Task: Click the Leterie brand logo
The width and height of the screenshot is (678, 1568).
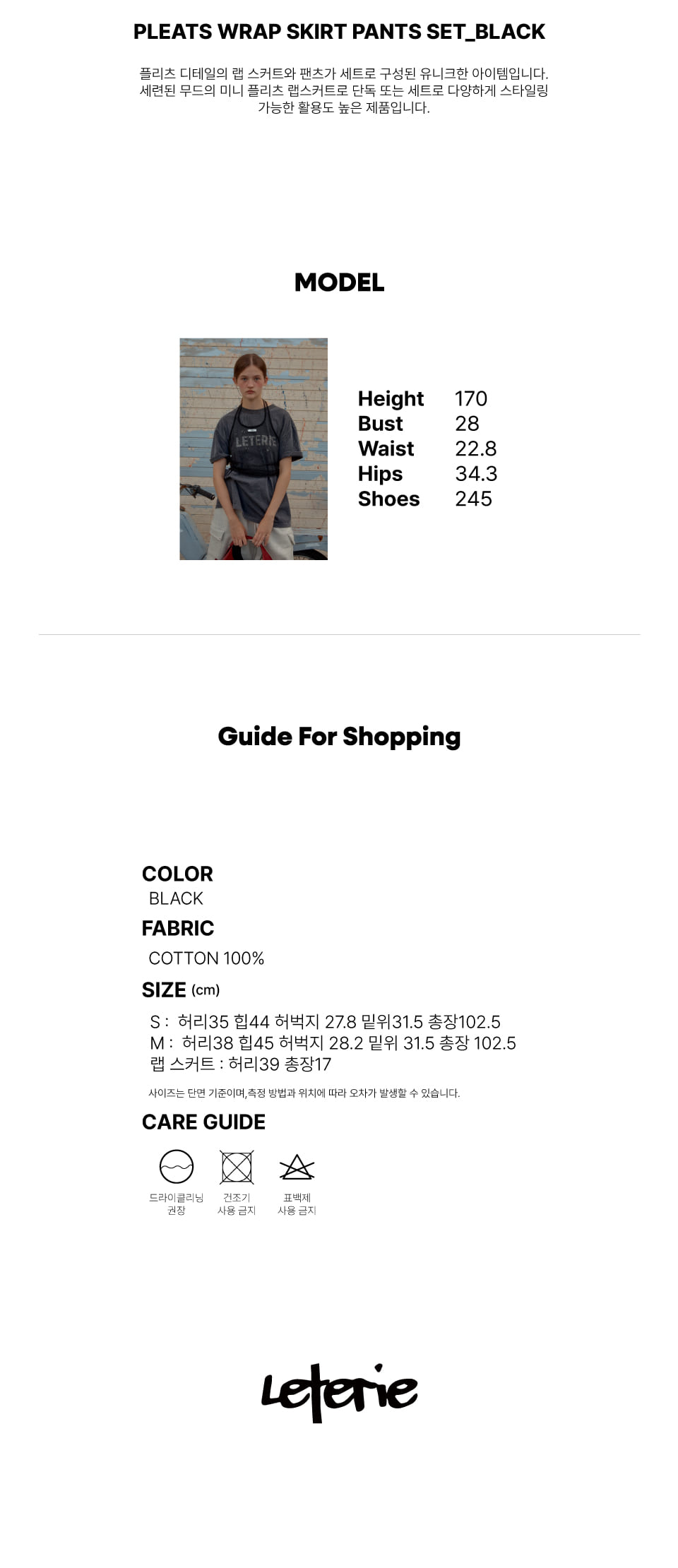Action: (340, 1391)
